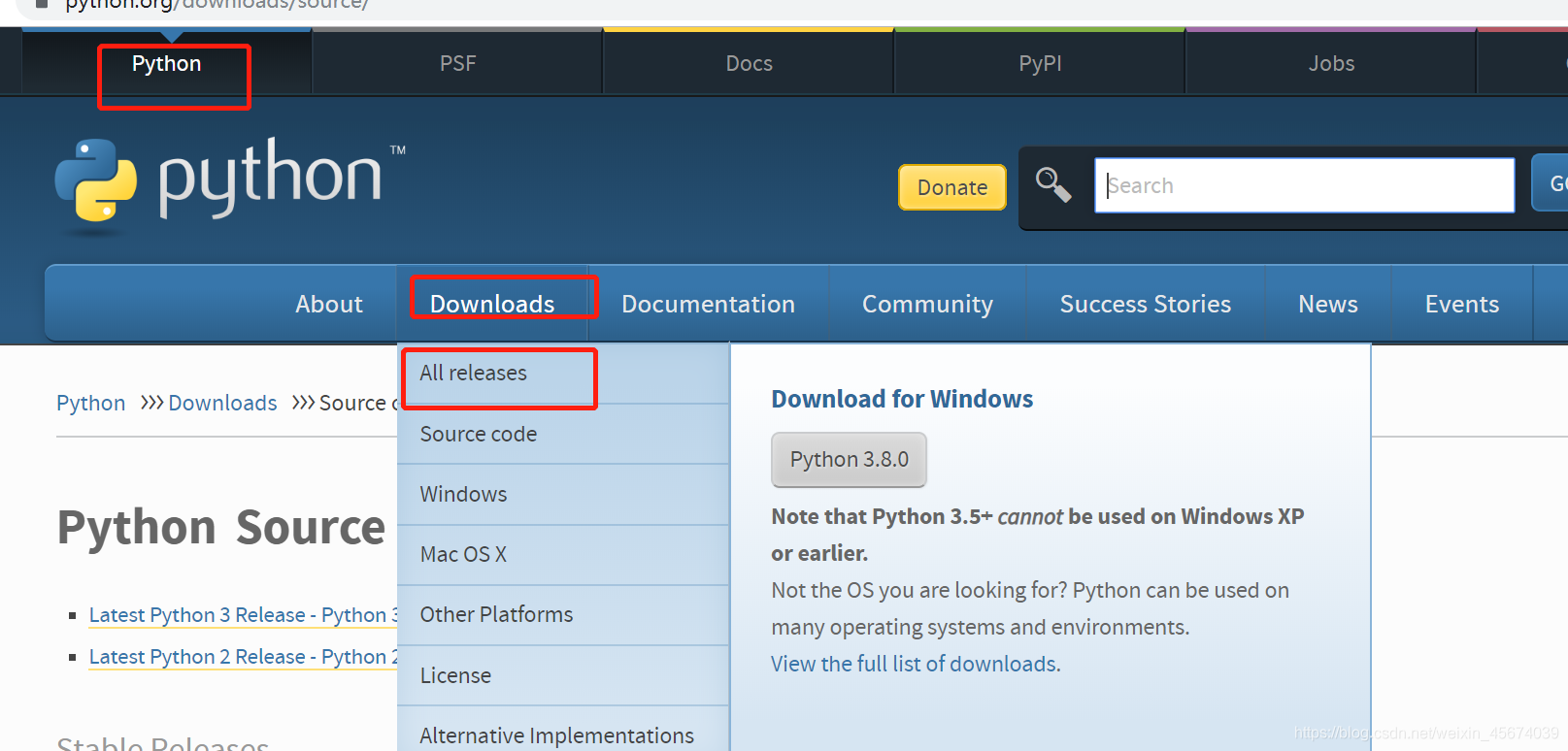Open the PSF top-bar tab

click(457, 63)
